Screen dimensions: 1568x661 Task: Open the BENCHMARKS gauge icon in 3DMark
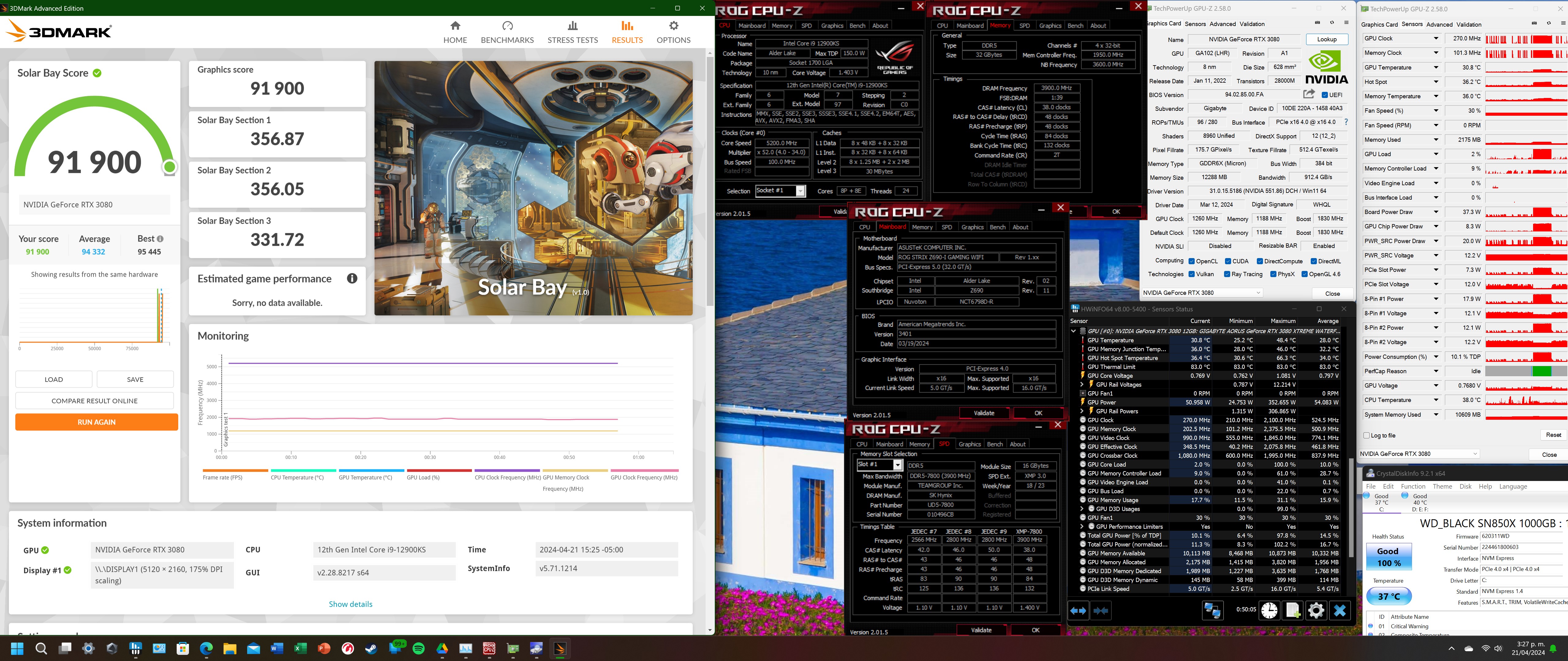[507, 25]
